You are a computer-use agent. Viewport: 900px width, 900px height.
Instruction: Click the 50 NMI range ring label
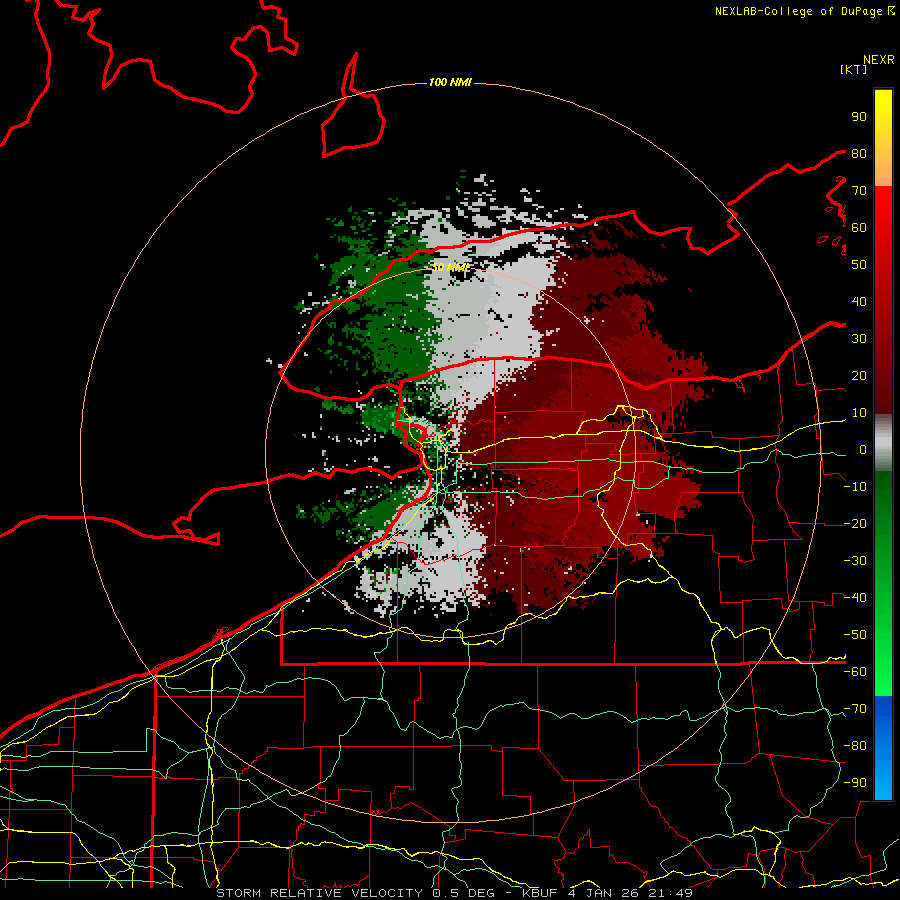pyautogui.click(x=451, y=267)
